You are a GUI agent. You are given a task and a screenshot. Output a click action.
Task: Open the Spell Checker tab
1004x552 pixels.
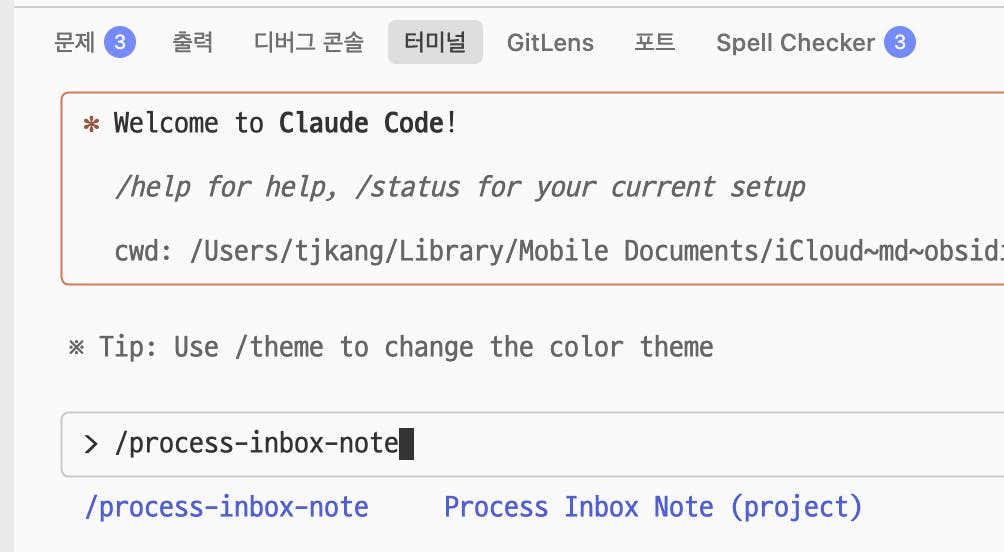[795, 43]
